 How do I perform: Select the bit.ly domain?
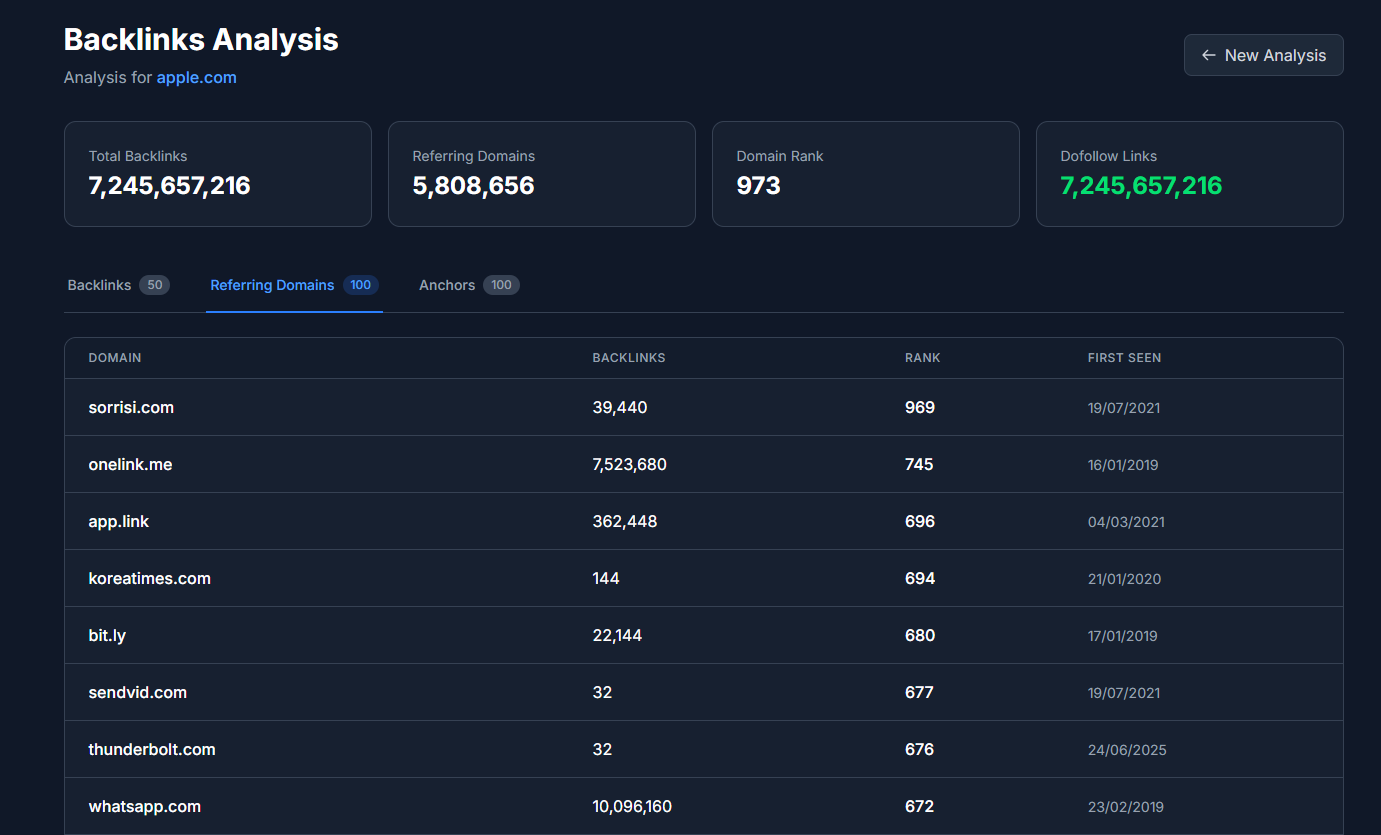point(107,635)
